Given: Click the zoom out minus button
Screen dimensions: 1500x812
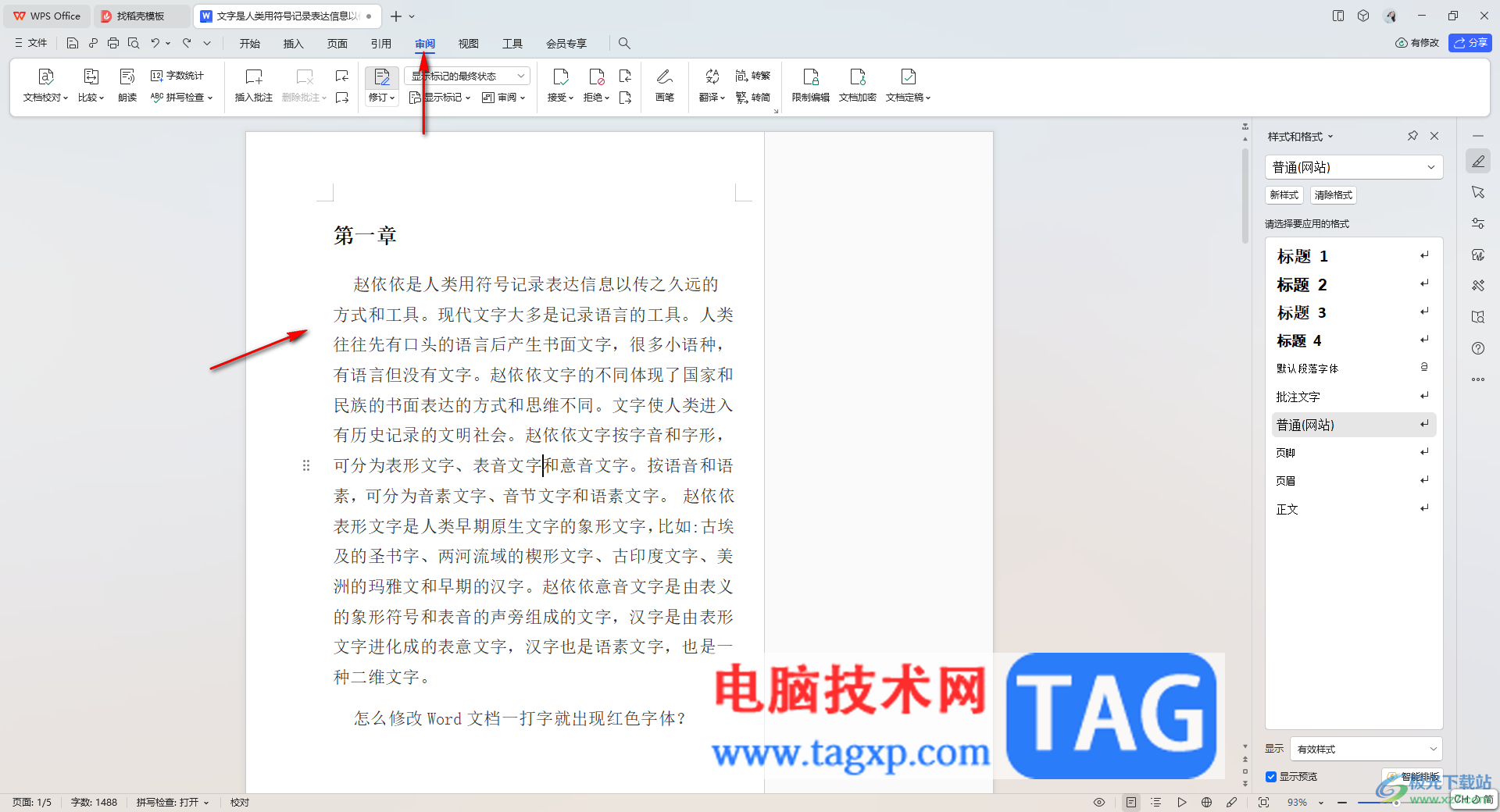Looking at the screenshot, I should point(1342,803).
